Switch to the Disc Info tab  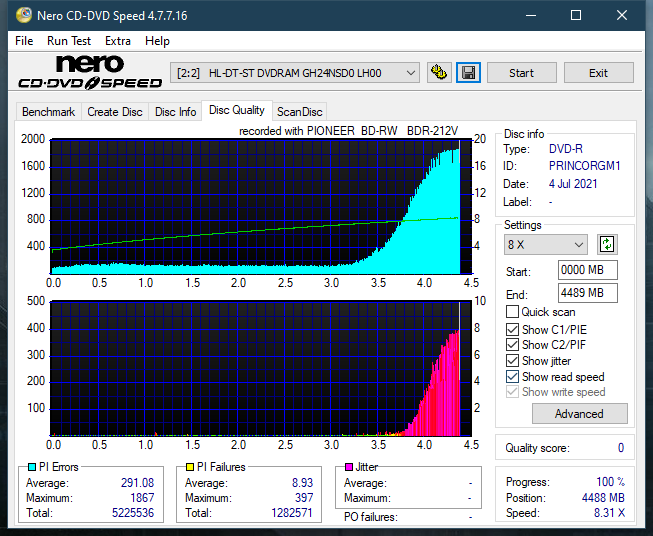click(x=175, y=112)
